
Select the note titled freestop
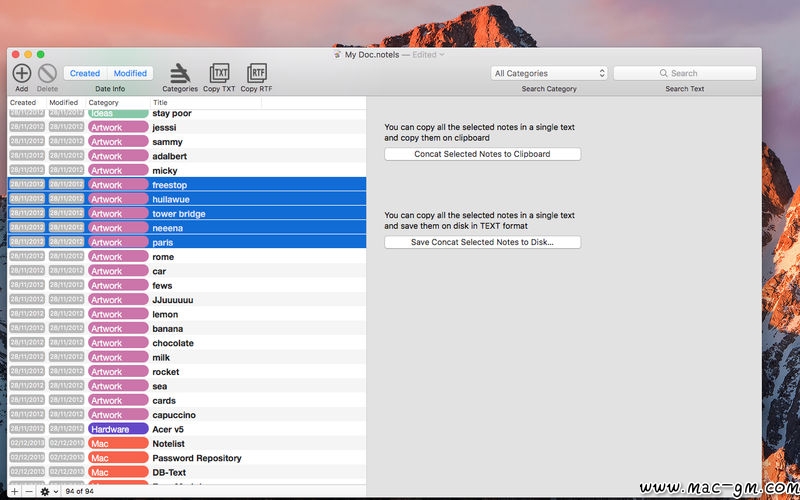point(187,185)
